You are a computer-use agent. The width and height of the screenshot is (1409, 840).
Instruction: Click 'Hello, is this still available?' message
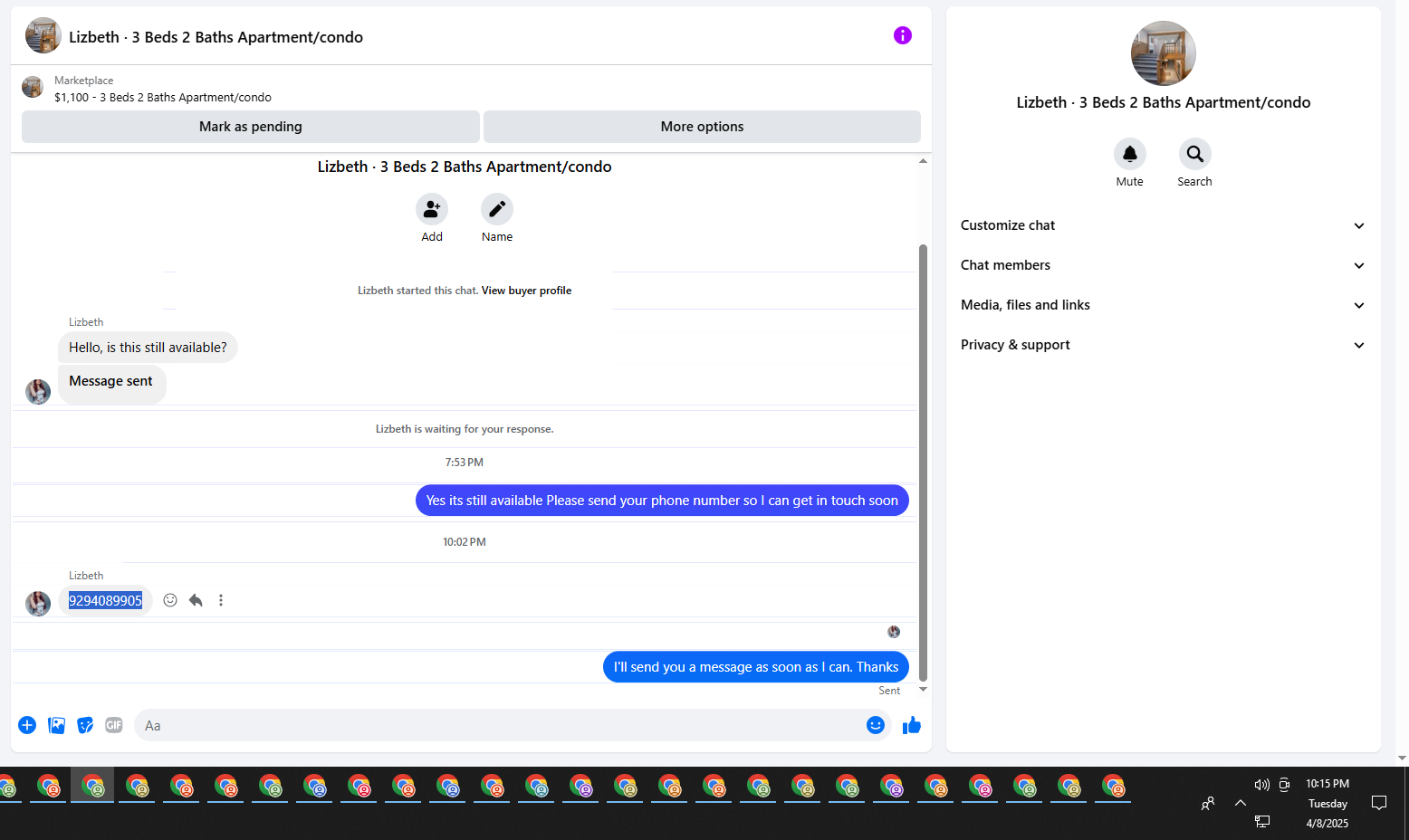point(148,348)
